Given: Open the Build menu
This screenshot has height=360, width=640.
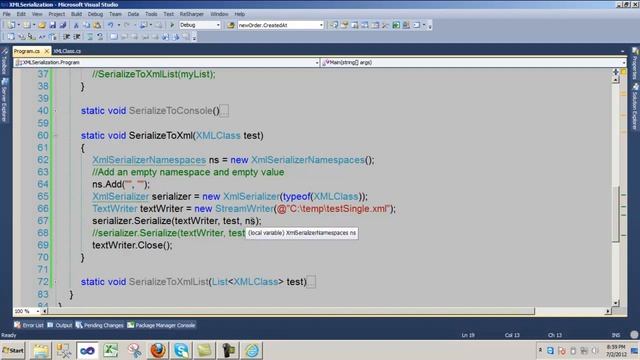Looking at the screenshot, I should 76,14.
